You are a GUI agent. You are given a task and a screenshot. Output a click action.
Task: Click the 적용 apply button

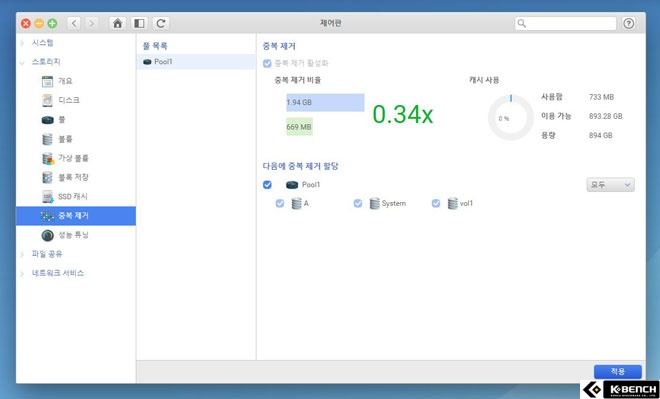617,372
